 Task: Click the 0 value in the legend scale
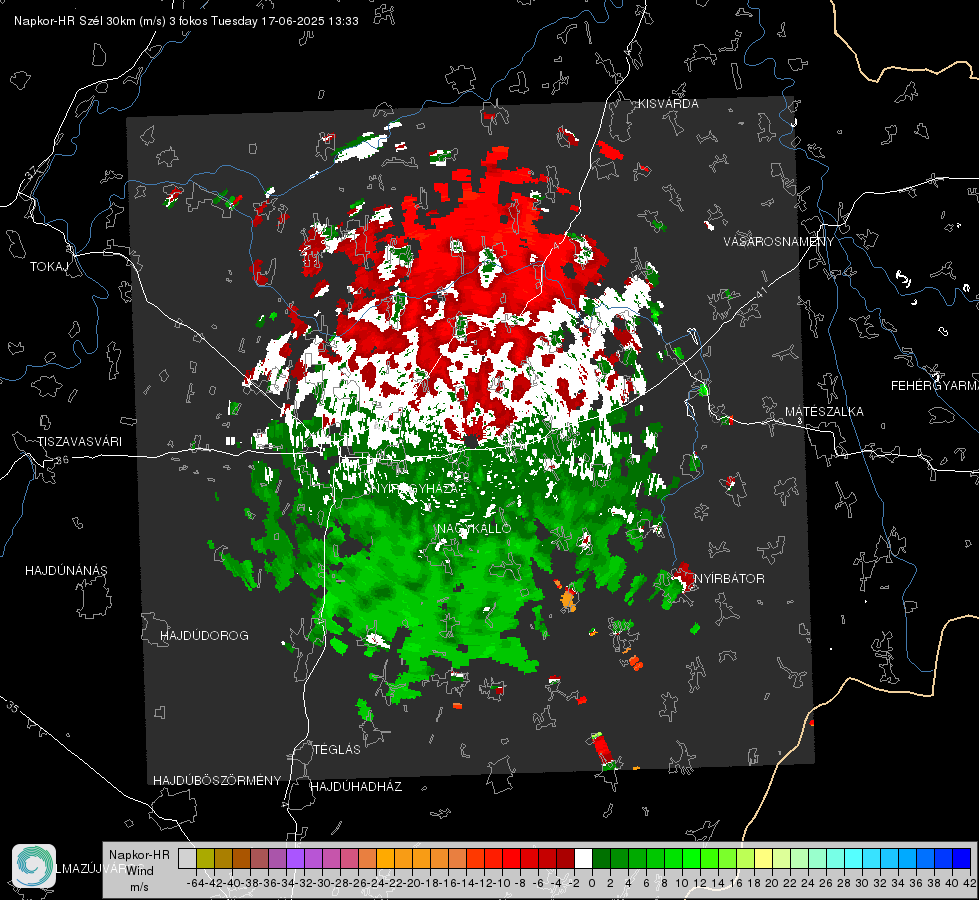(x=592, y=883)
